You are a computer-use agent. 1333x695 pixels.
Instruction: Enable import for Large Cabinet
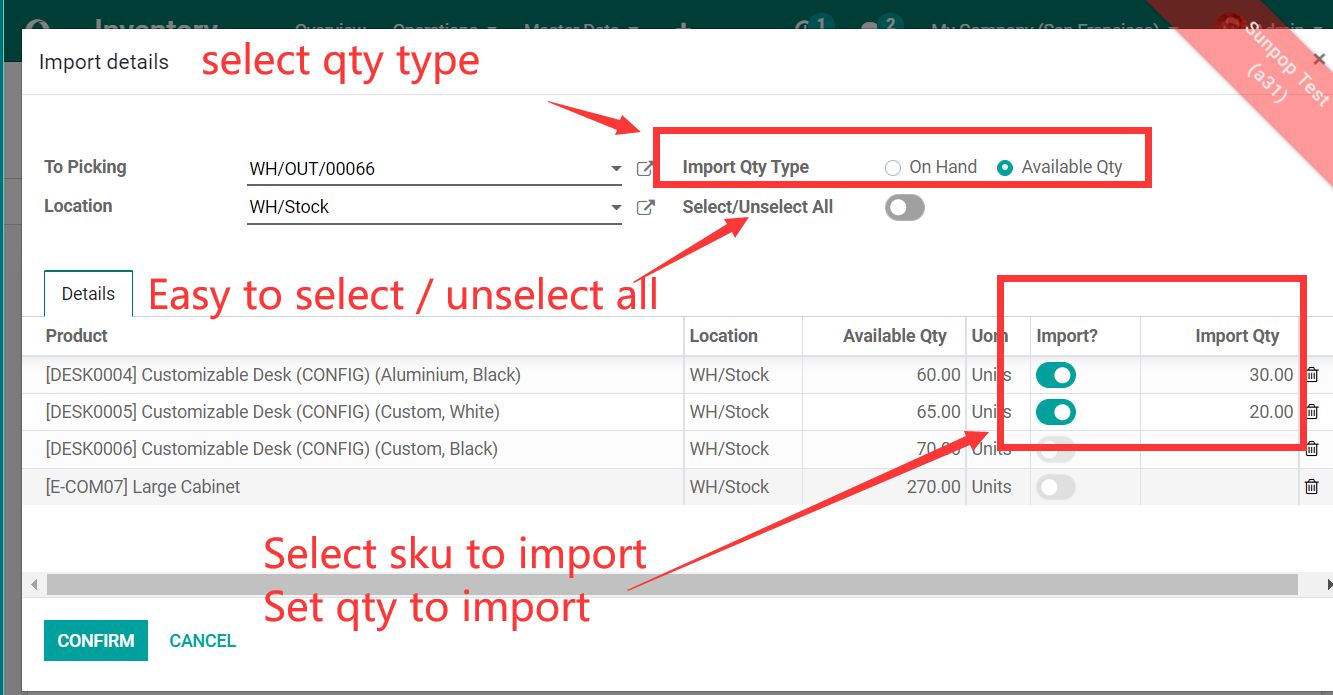(x=1056, y=487)
